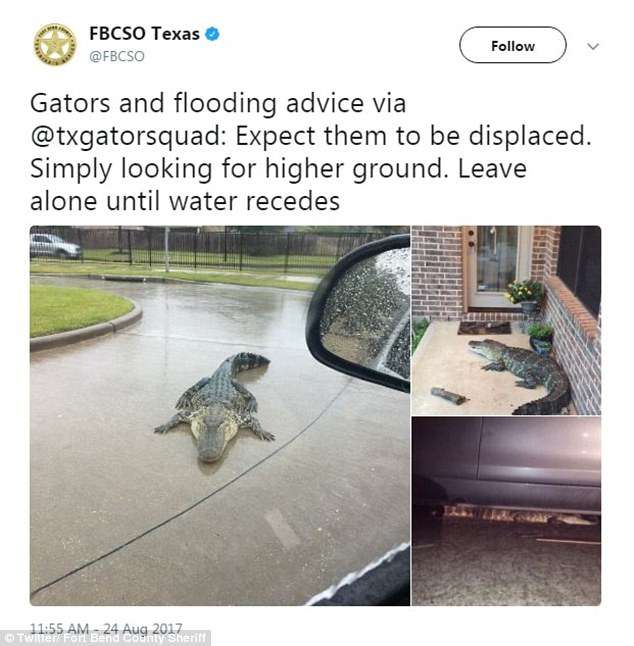The height and width of the screenshot is (646, 634).
Task: Click the parked silver car behind the fence
Action: (55, 246)
